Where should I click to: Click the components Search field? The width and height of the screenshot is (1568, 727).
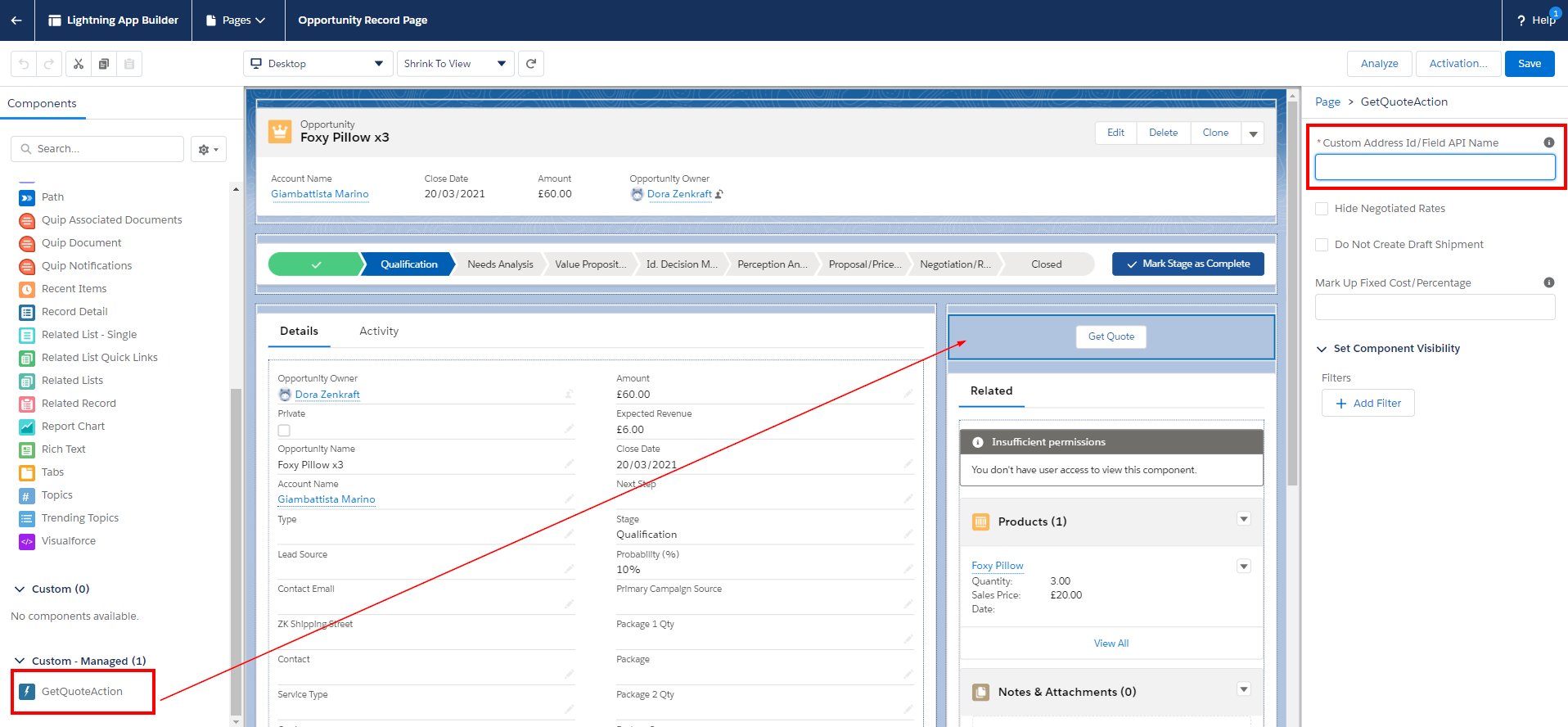97,149
